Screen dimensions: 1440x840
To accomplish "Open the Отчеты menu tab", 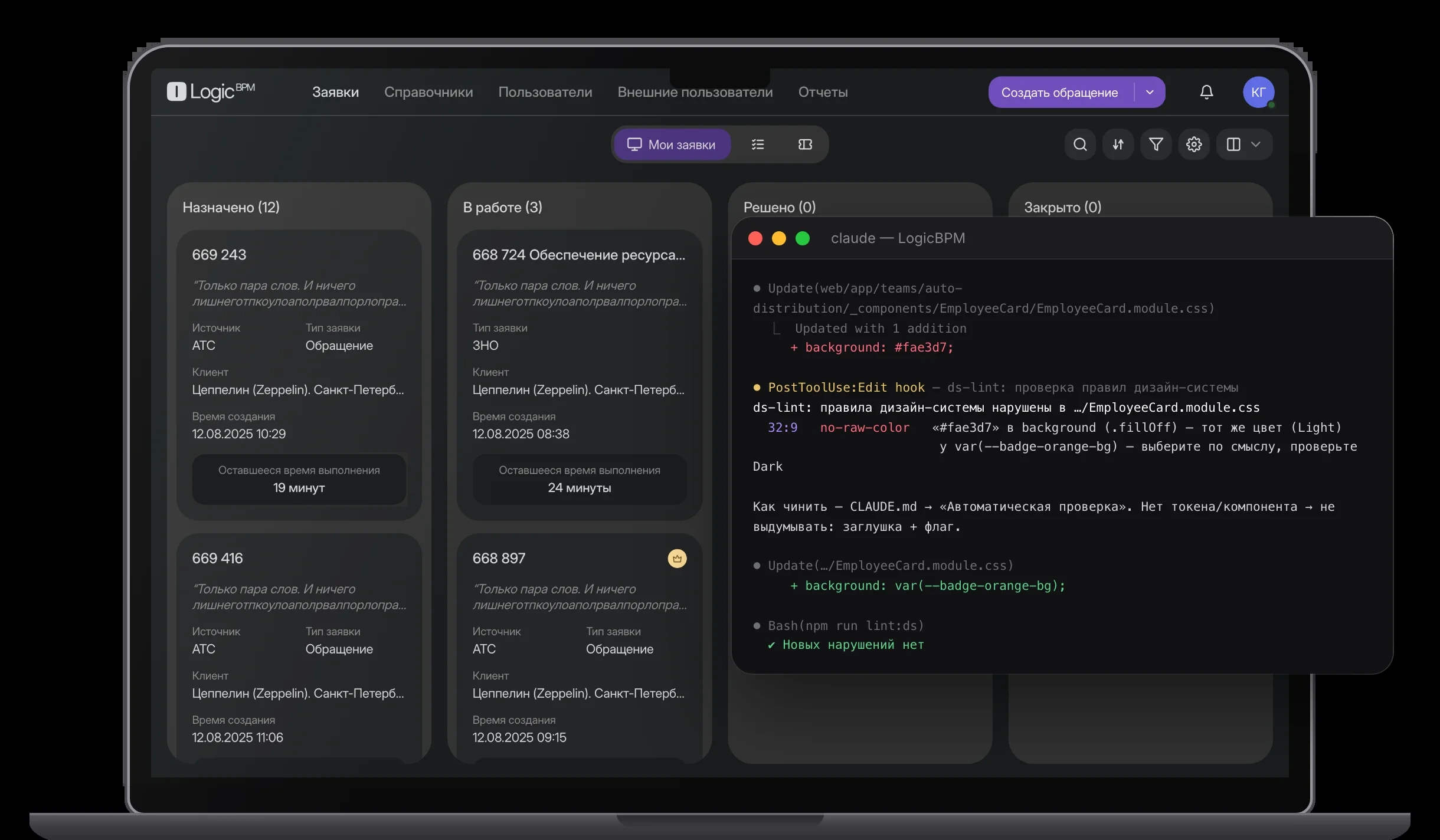I will (x=823, y=92).
